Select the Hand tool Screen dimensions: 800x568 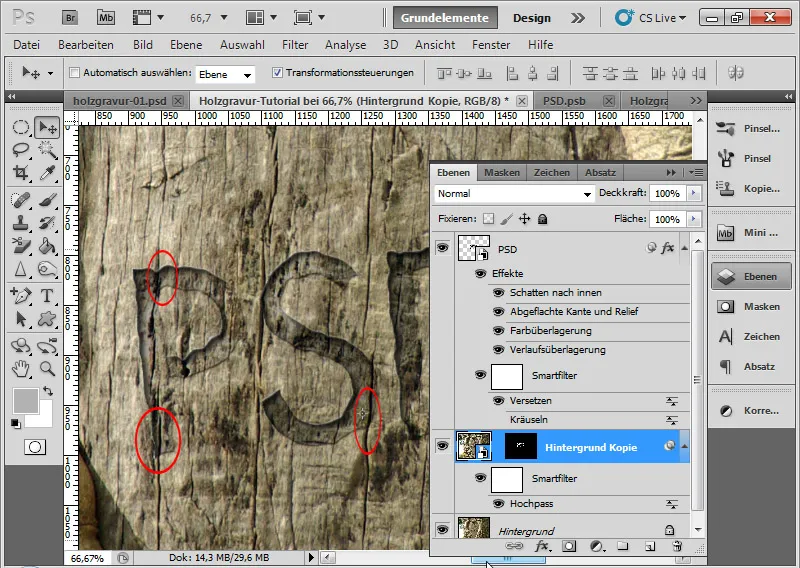(20, 368)
